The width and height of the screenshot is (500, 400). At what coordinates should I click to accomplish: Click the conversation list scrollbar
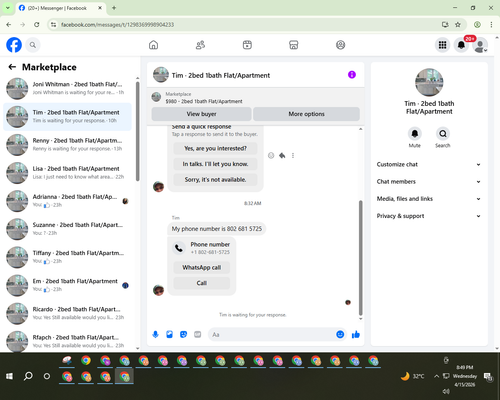pyautogui.click(x=137, y=131)
